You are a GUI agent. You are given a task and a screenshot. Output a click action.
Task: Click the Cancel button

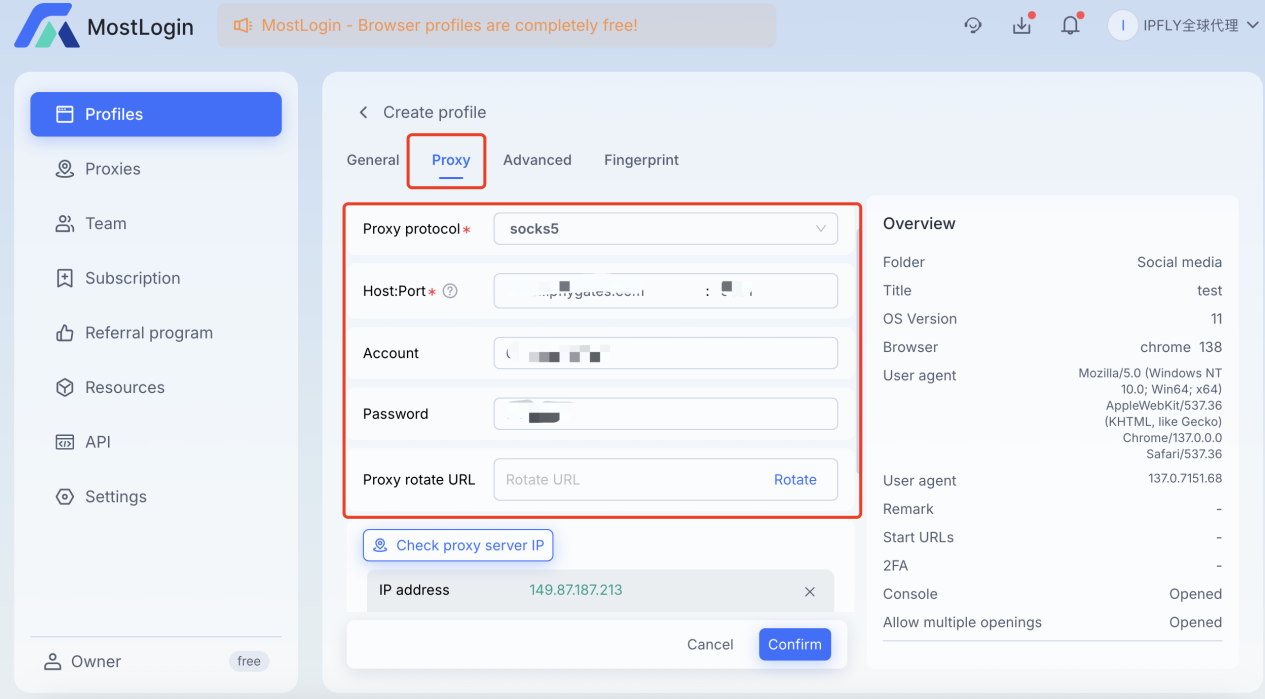[x=710, y=645]
